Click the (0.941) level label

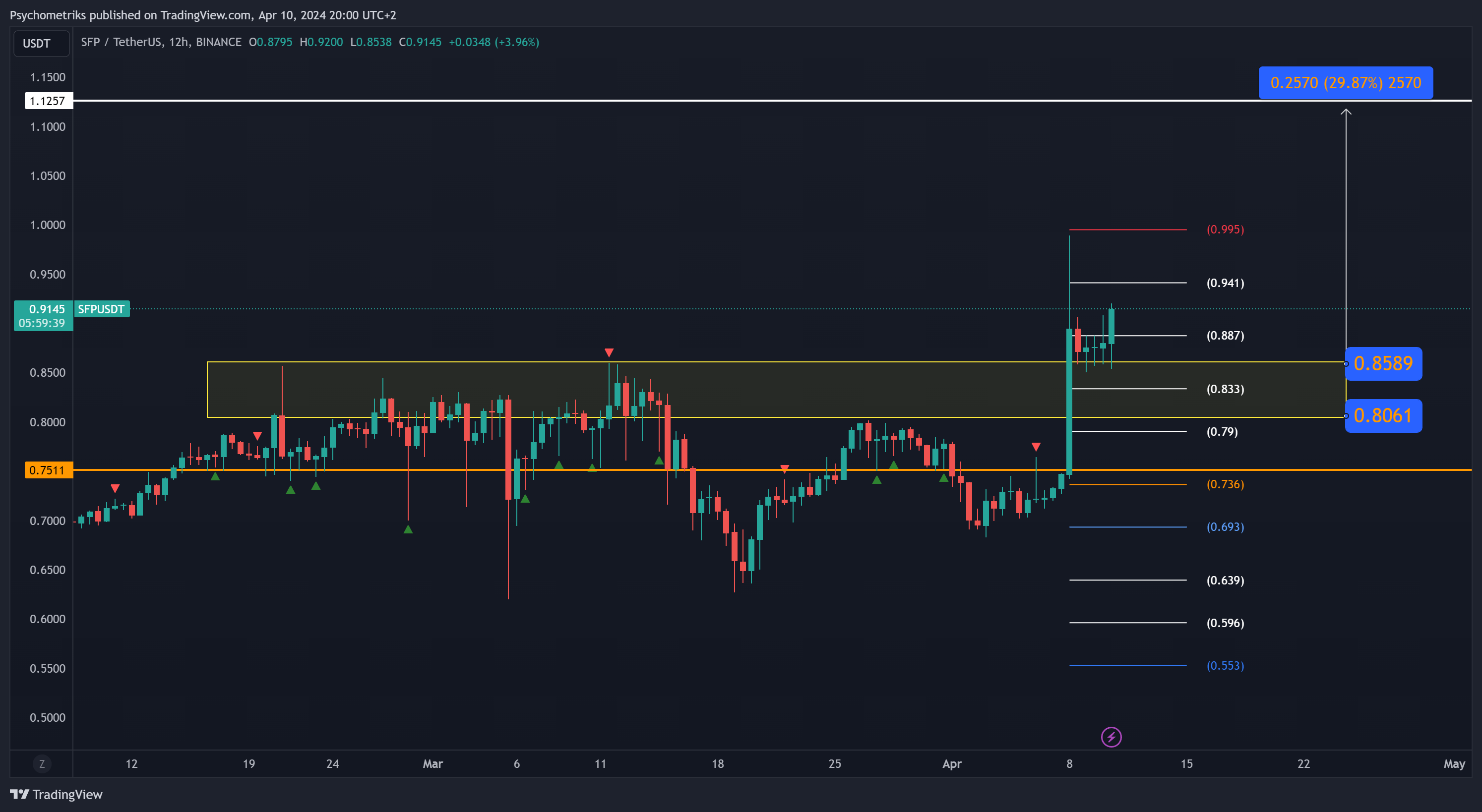click(1225, 283)
